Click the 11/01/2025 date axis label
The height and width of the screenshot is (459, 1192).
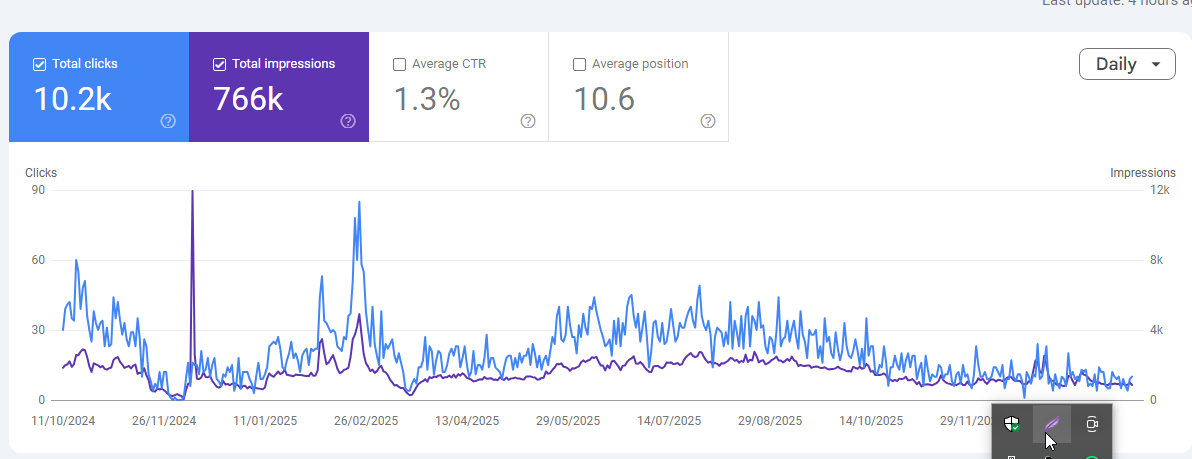tap(265, 420)
